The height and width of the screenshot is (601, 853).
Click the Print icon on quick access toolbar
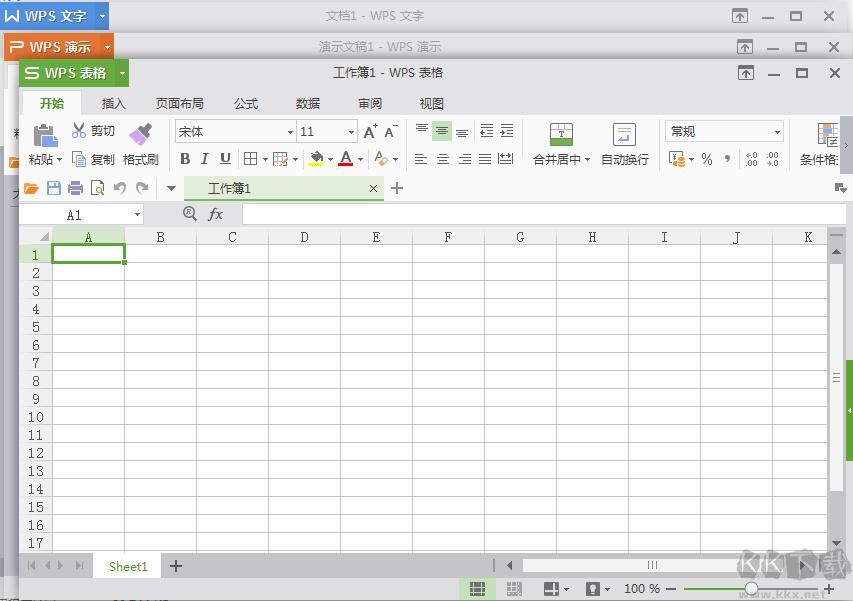75,187
